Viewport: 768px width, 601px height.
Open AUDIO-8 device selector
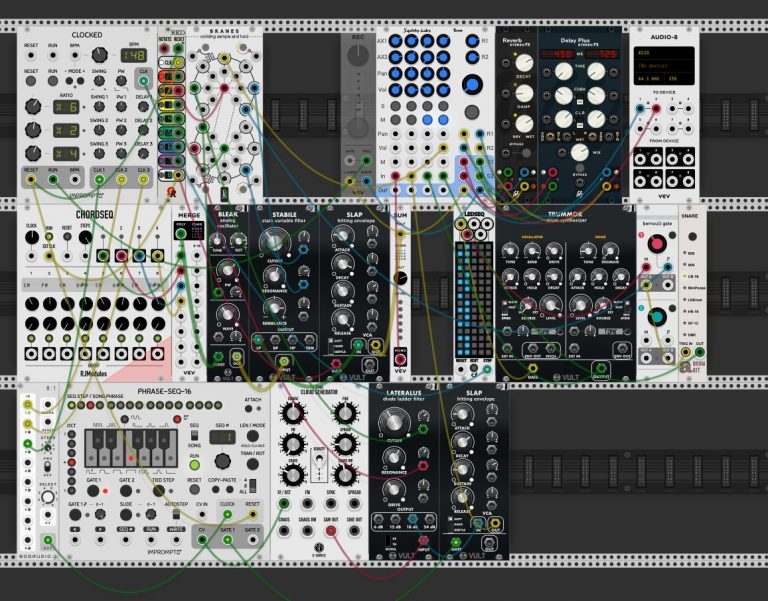664,66
